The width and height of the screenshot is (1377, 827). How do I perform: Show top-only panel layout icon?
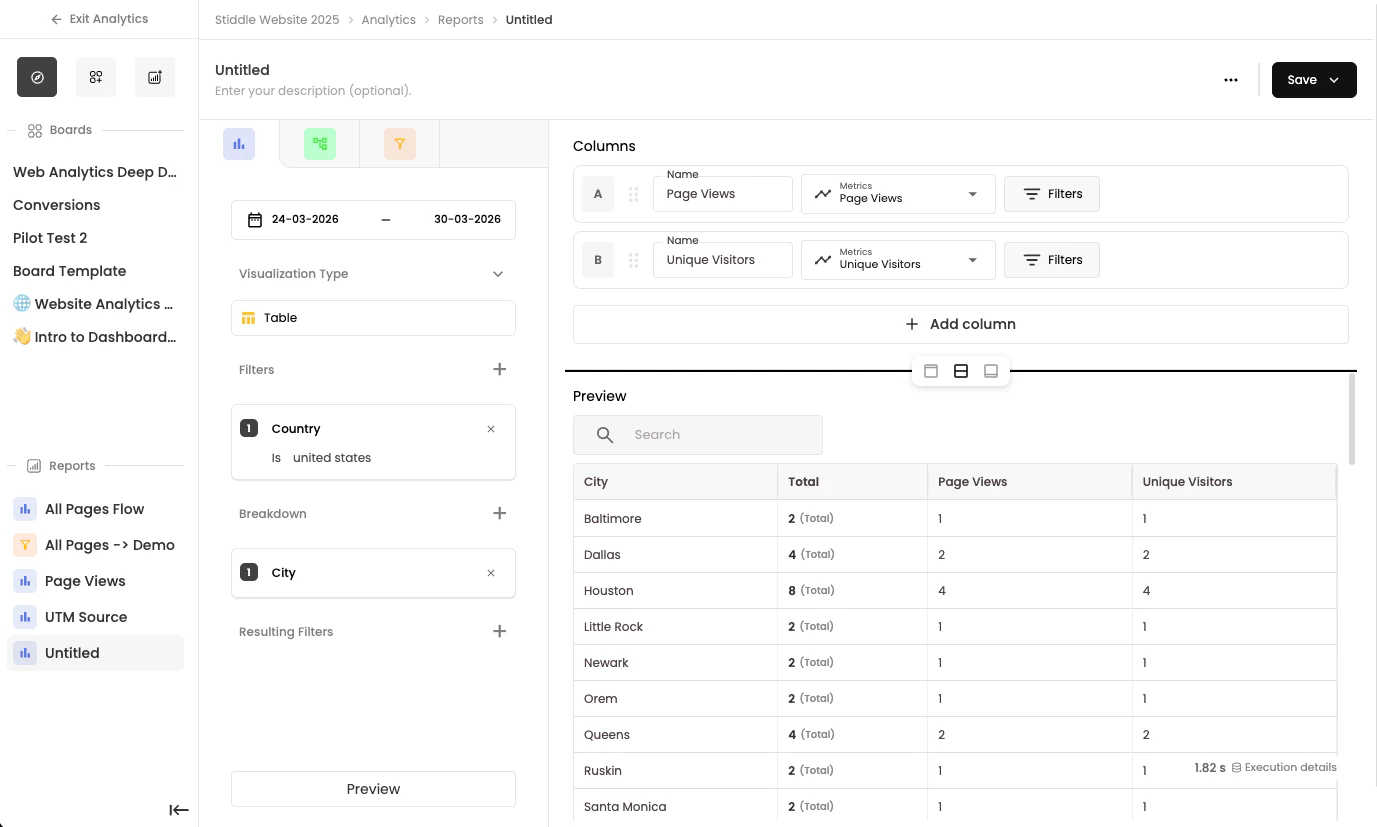pos(931,371)
